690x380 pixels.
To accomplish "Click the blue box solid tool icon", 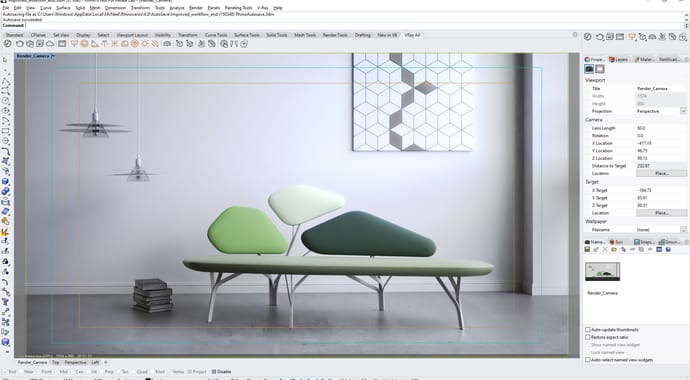I will coord(5,181).
